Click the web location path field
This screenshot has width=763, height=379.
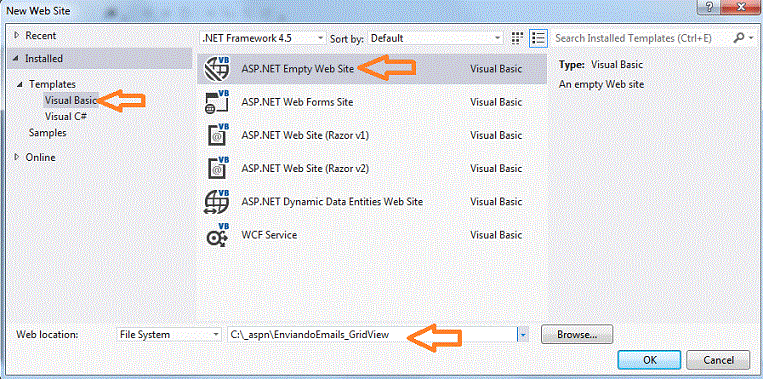coord(372,335)
